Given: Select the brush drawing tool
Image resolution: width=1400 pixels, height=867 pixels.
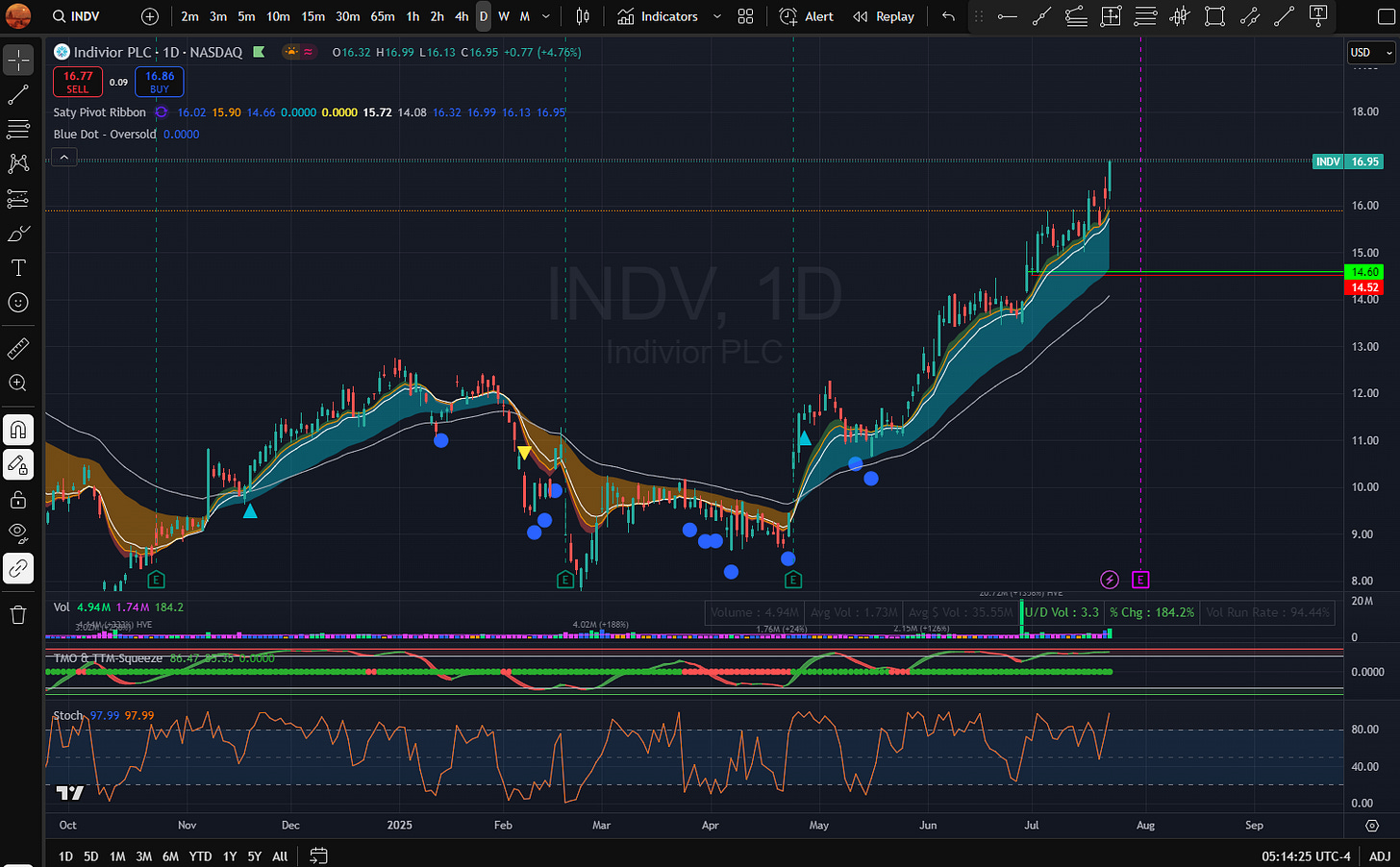Looking at the screenshot, I should point(18,234).
